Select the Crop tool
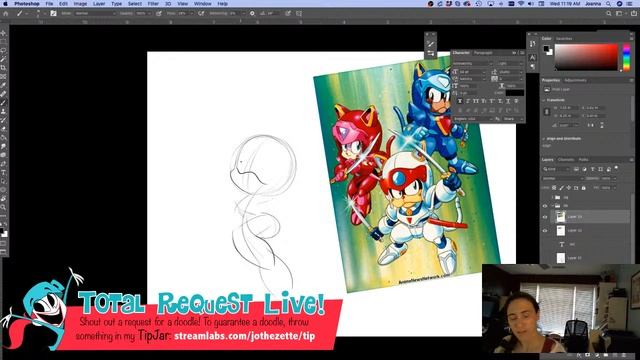Image resolution: width=640 pixels, height=360 pixels. point(3,68)
